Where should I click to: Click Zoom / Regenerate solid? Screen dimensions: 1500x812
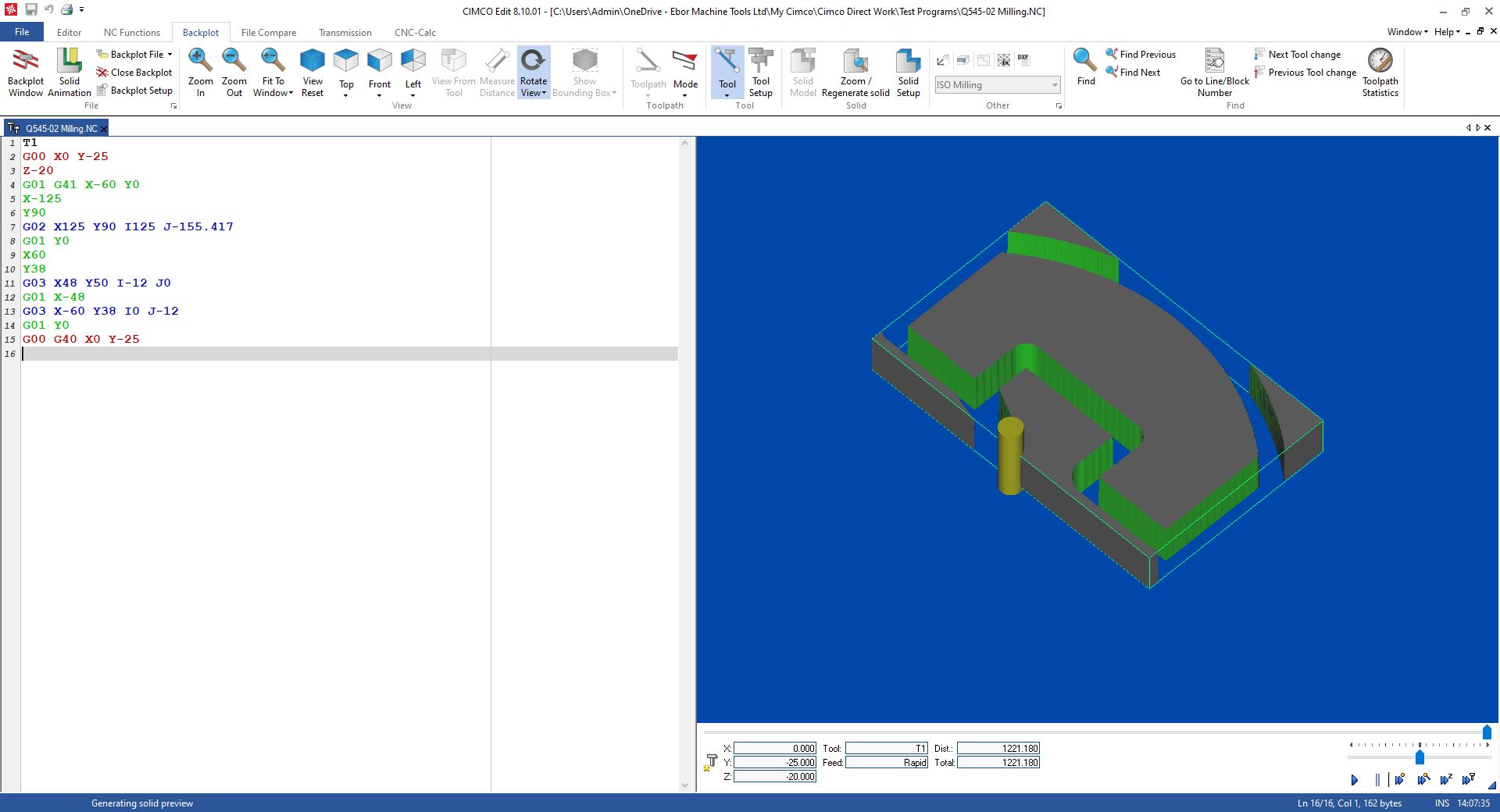tap(855, 72)
